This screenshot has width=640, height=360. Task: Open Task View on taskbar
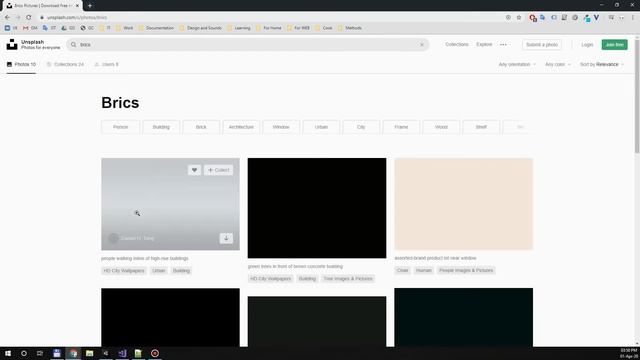coord(40,353)
